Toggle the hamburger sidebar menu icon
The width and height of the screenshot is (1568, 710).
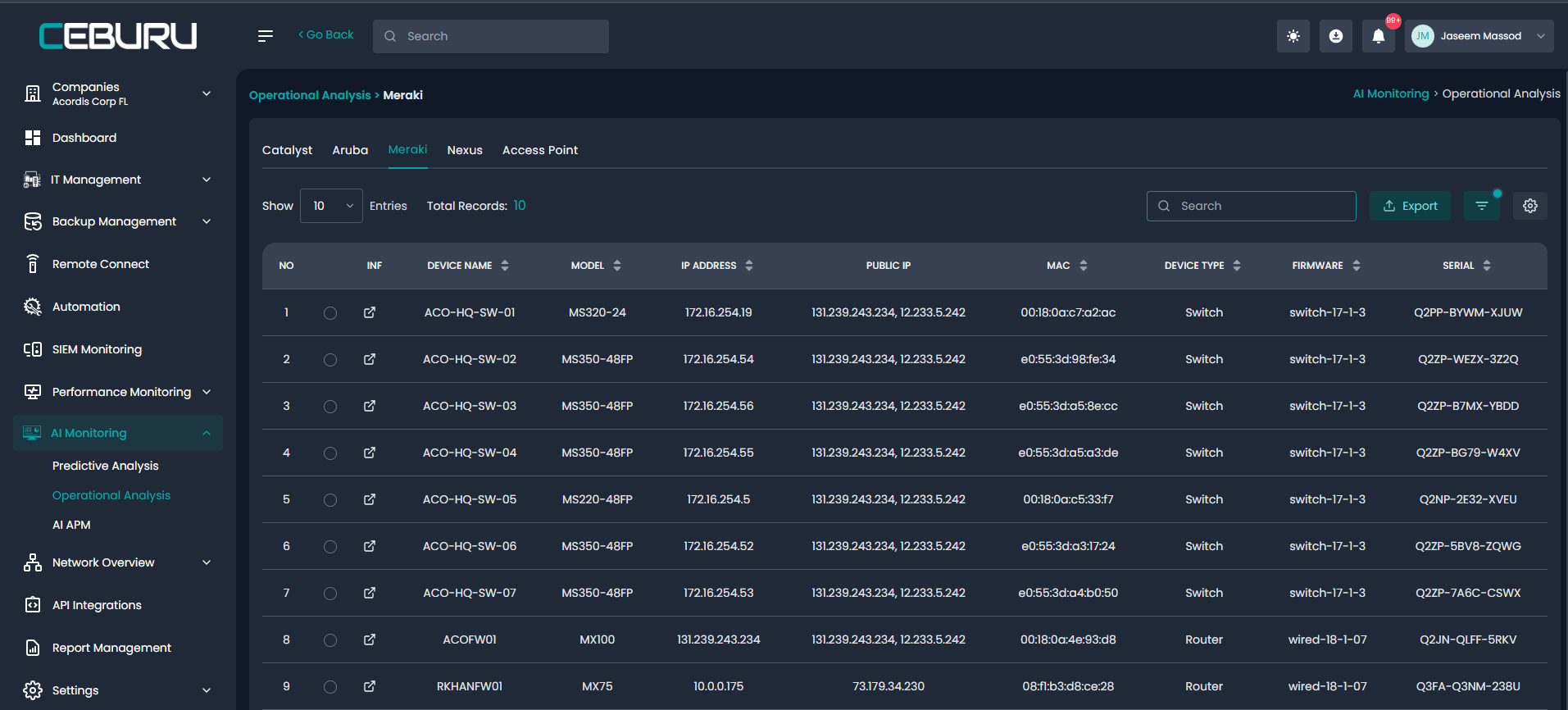tap(265, 36)
